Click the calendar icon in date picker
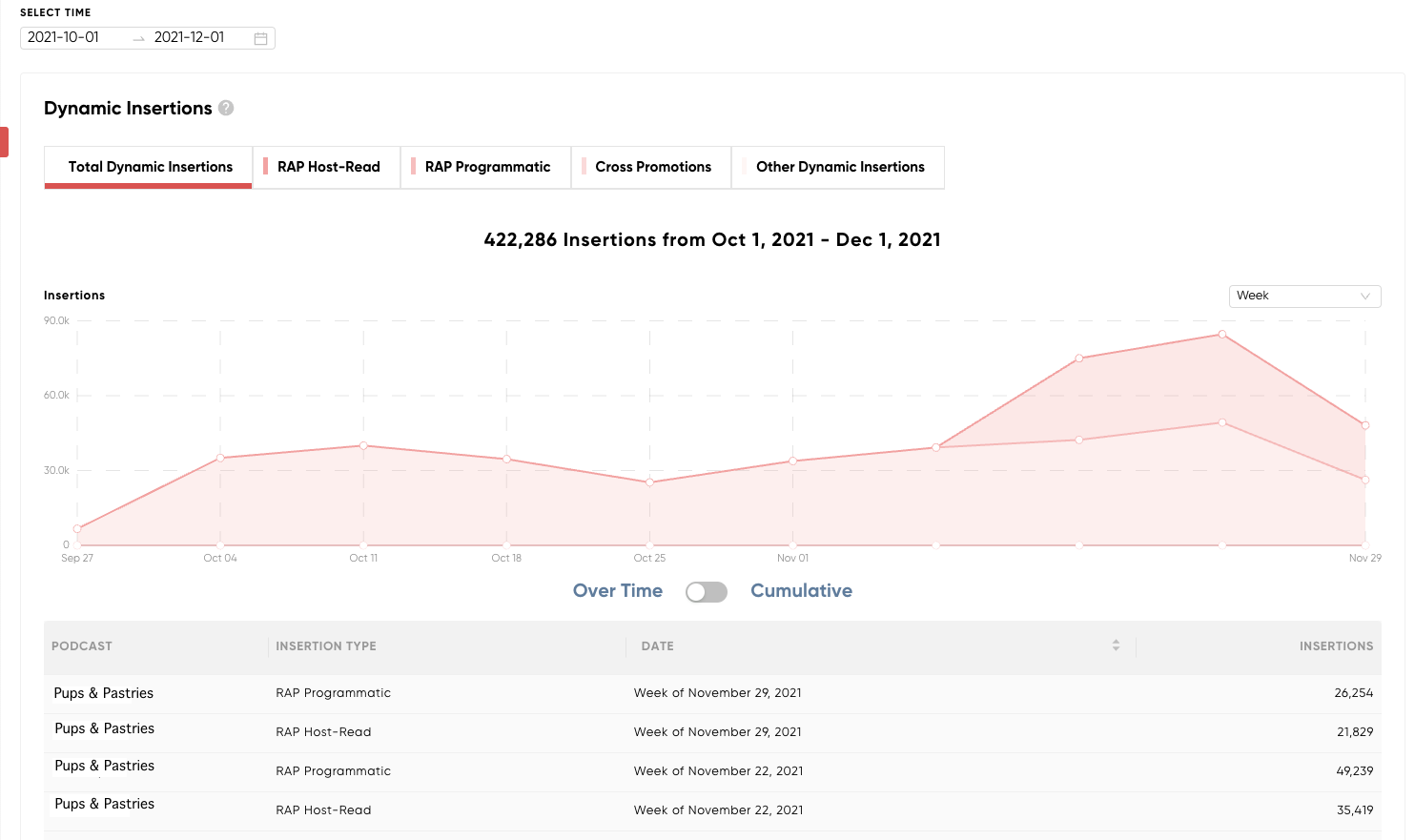This screenshot has height=840, width=1415. coord(260,38)
